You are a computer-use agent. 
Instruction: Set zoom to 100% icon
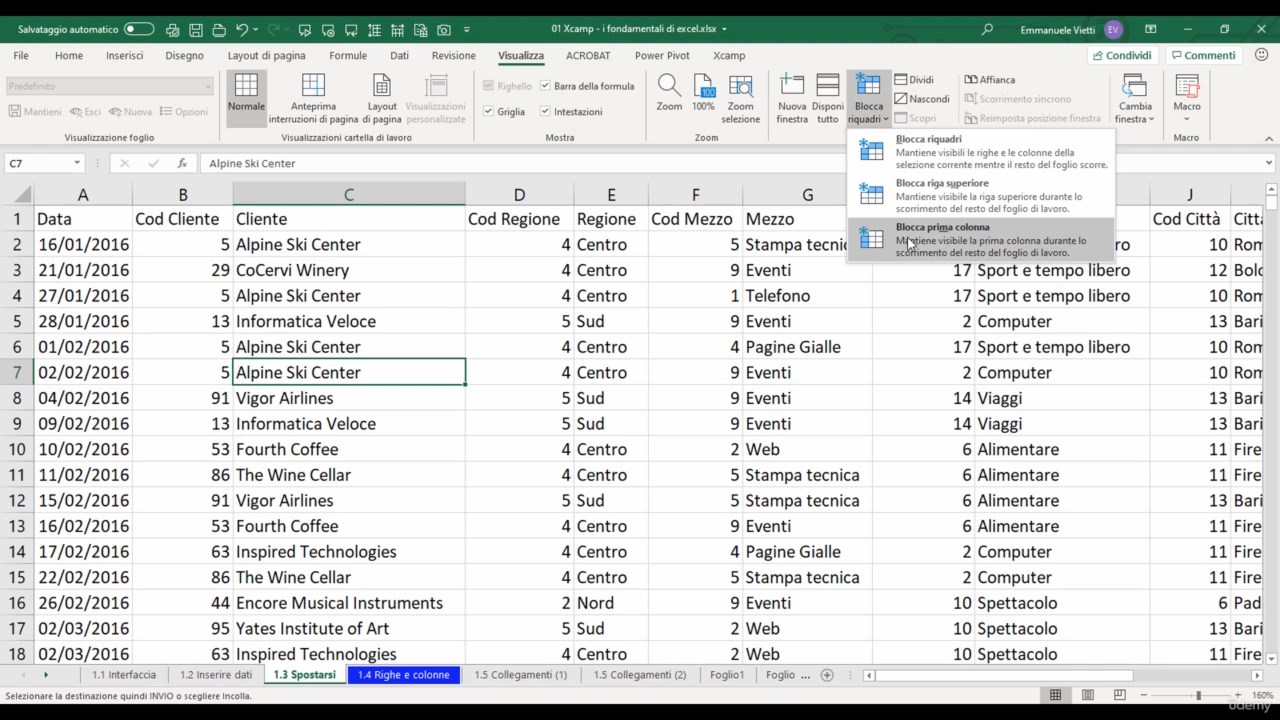pyautogui.click(x=703, y=92)
